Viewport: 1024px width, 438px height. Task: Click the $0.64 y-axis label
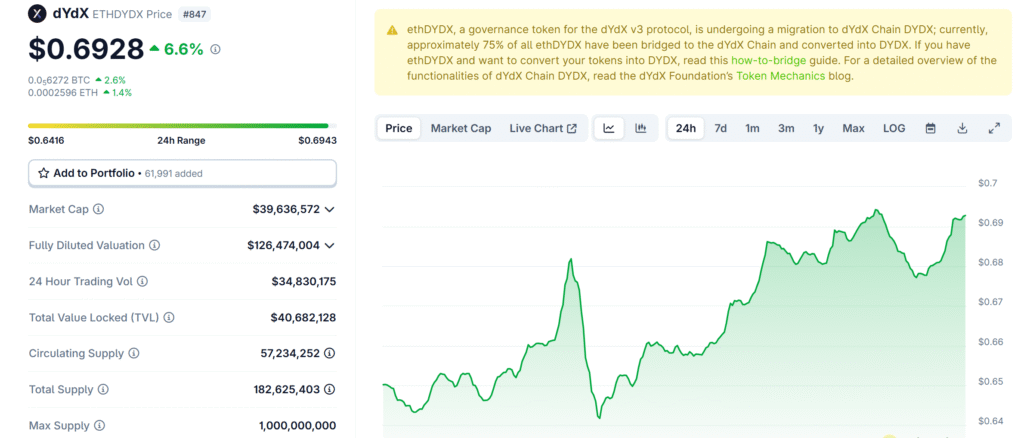(x=991, y=421)
